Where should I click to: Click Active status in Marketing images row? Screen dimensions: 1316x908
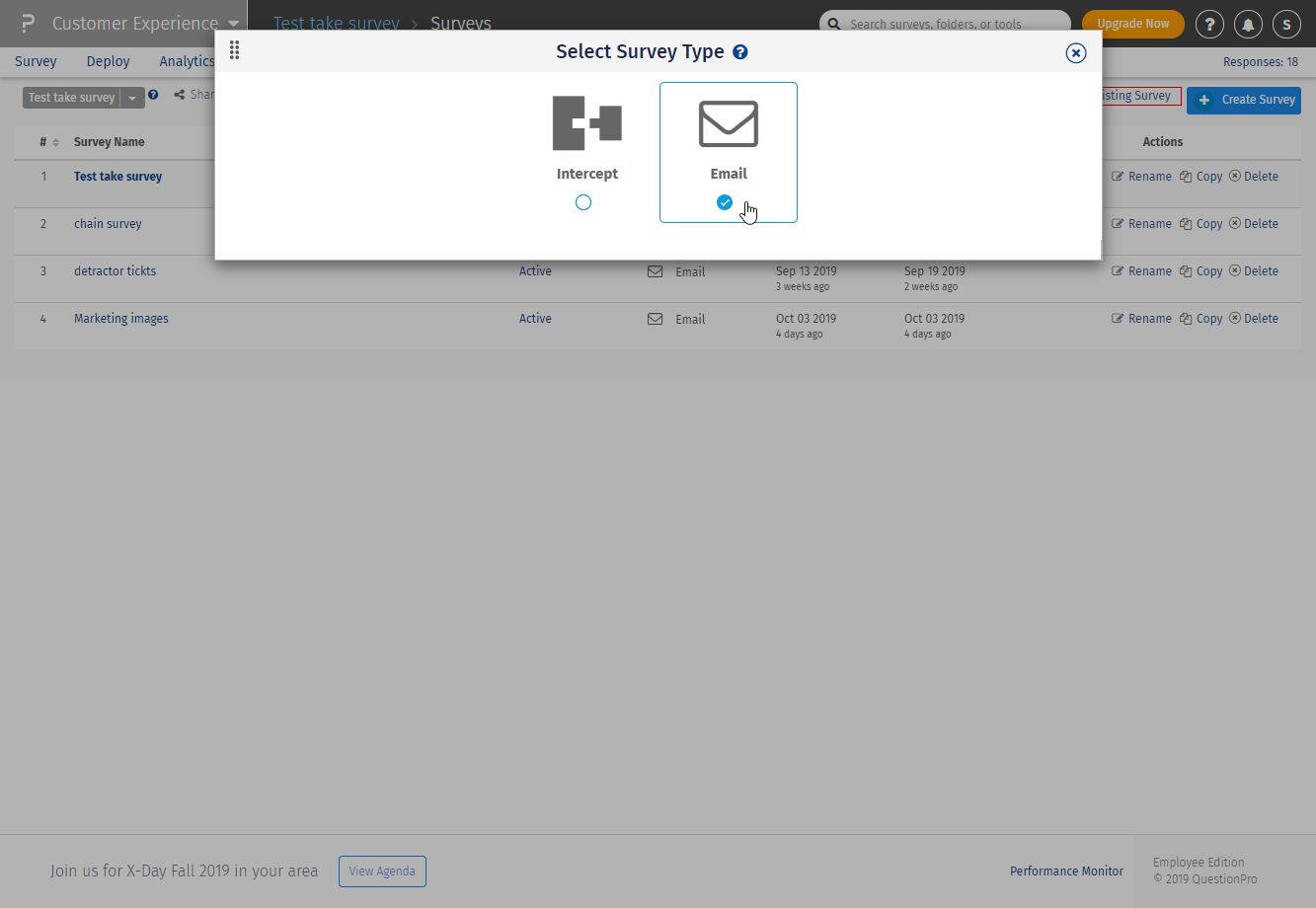pyautogui.click(x=535, y=319)
